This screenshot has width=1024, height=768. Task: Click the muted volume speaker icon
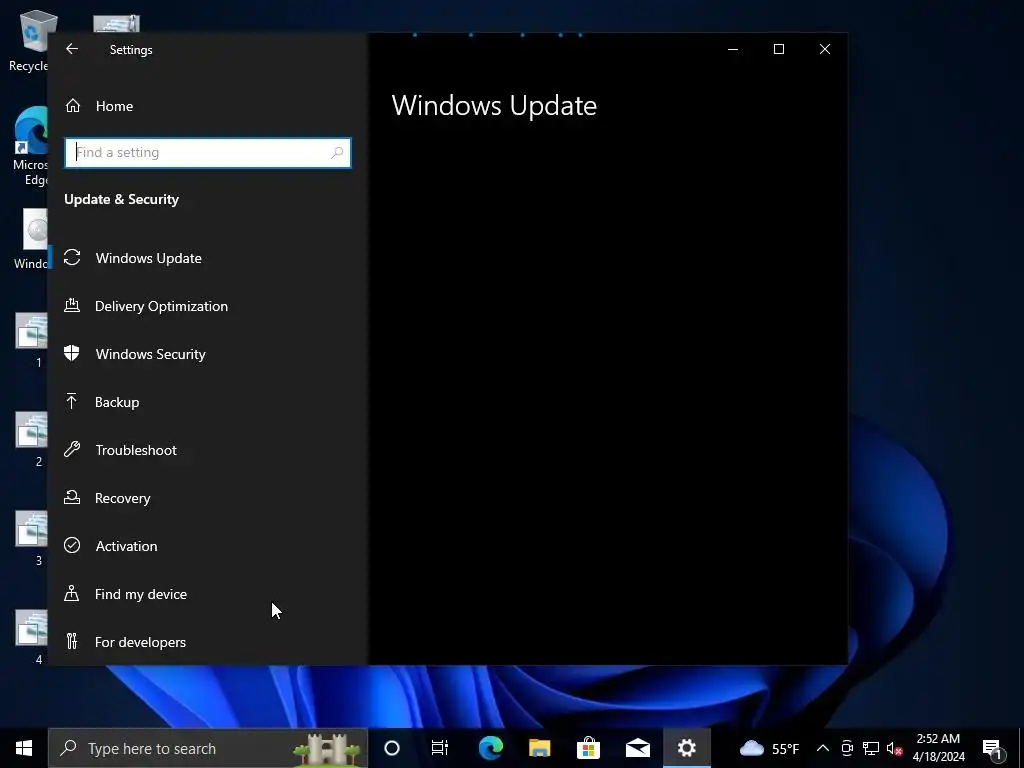[x=894, y=748]
